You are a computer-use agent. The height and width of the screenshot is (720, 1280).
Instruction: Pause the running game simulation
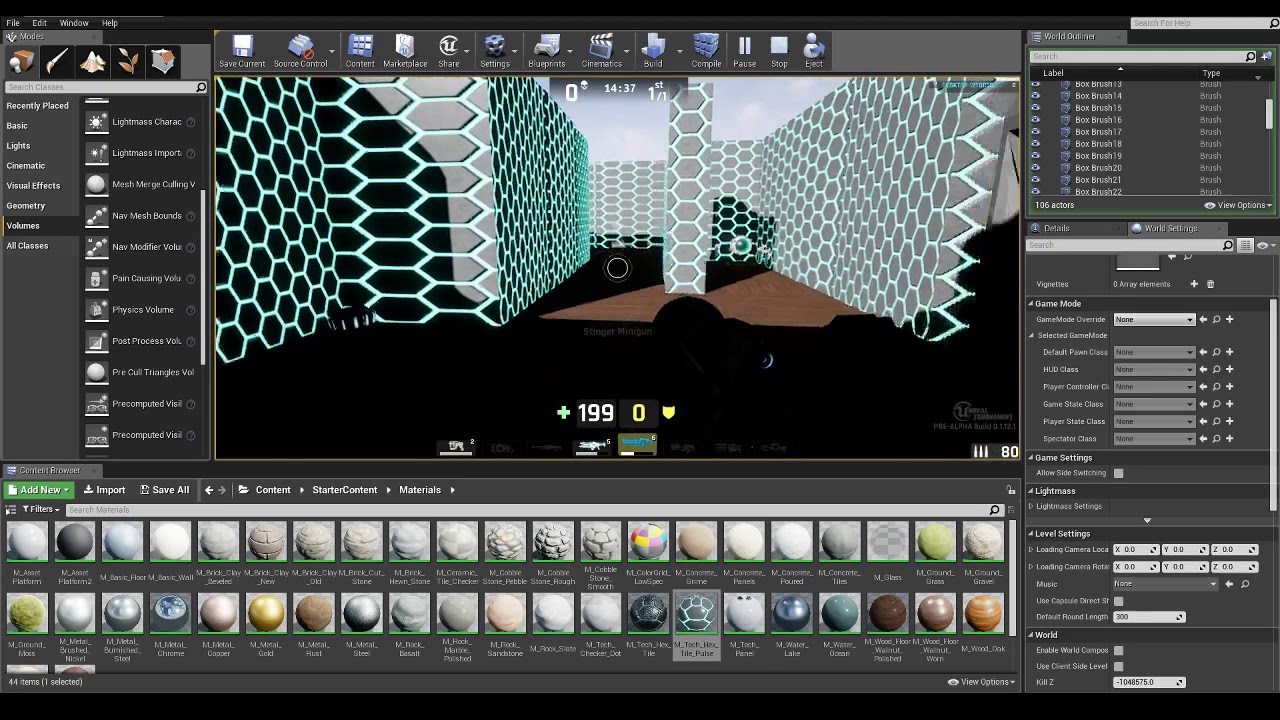(745, 51)
